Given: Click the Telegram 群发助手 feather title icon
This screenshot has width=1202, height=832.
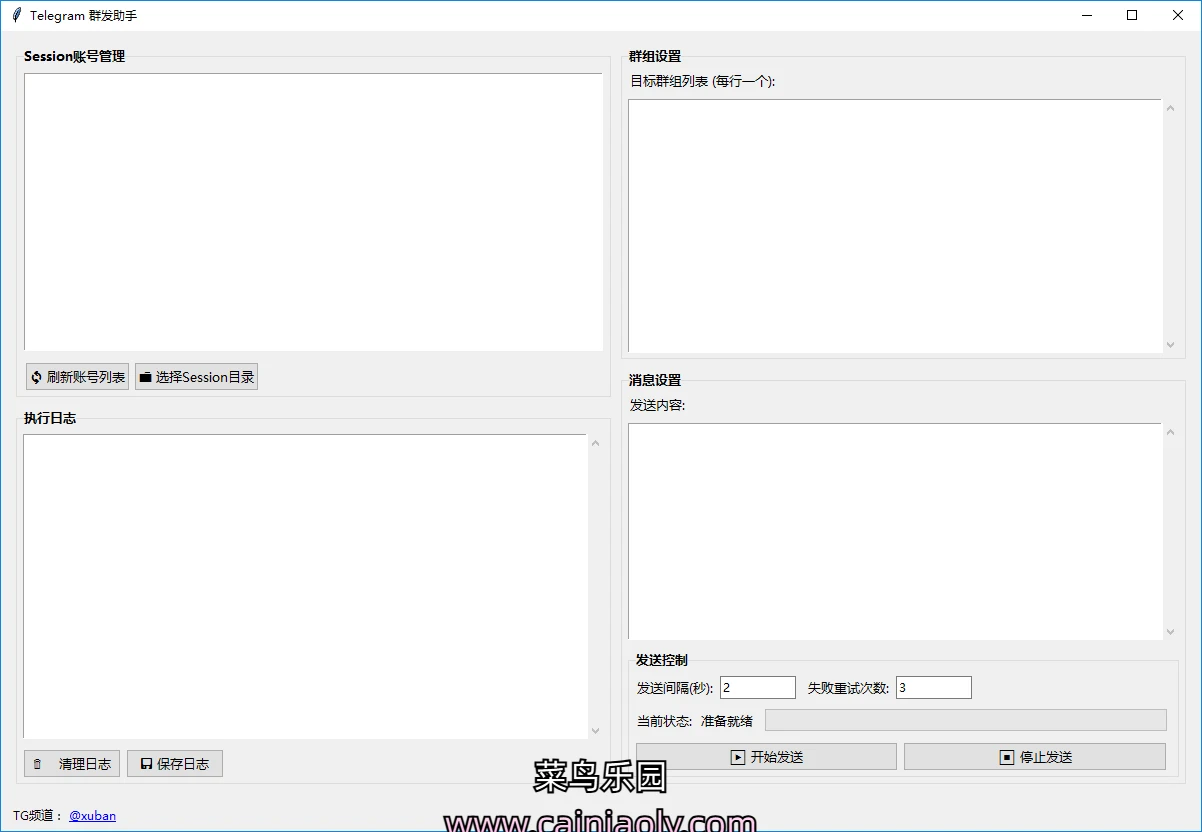Looking at the screenshot, I should pos(16,15).
